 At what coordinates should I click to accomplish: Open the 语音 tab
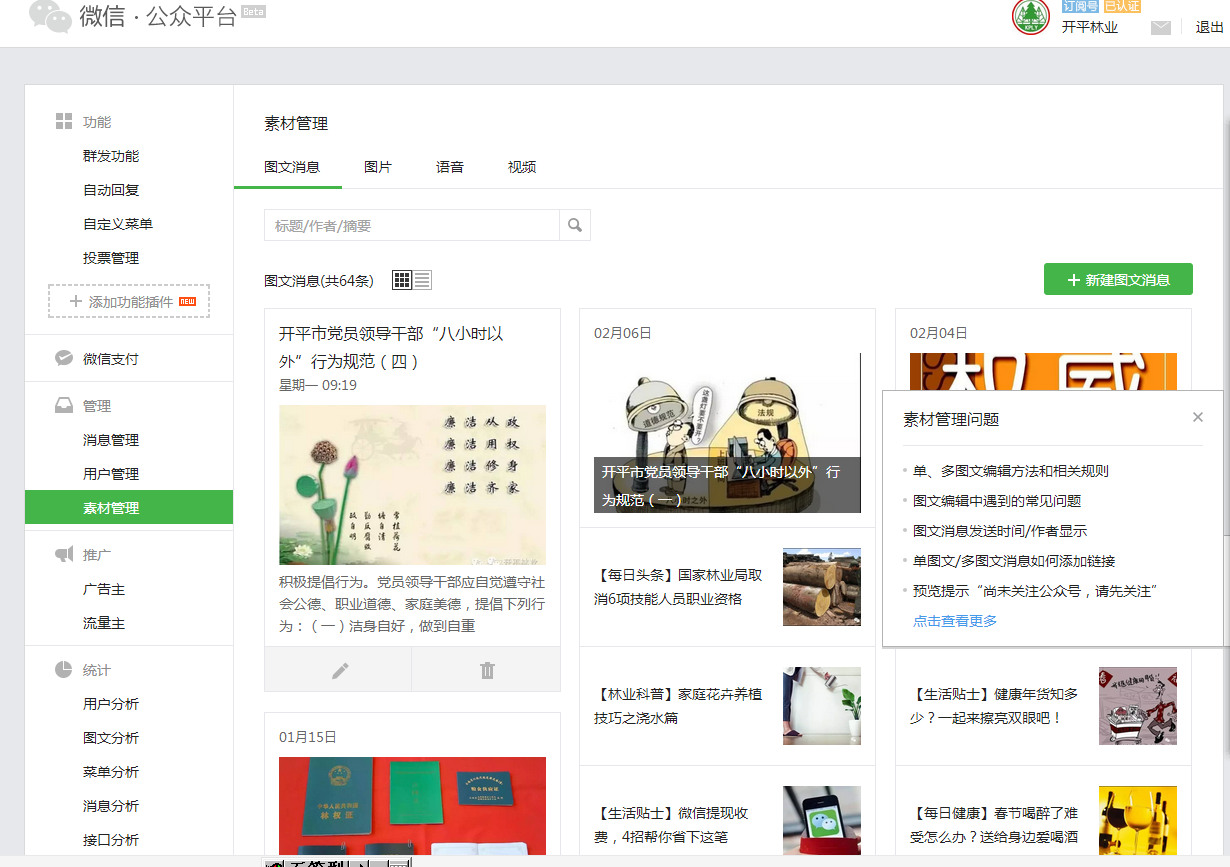(x=450, y=167)
